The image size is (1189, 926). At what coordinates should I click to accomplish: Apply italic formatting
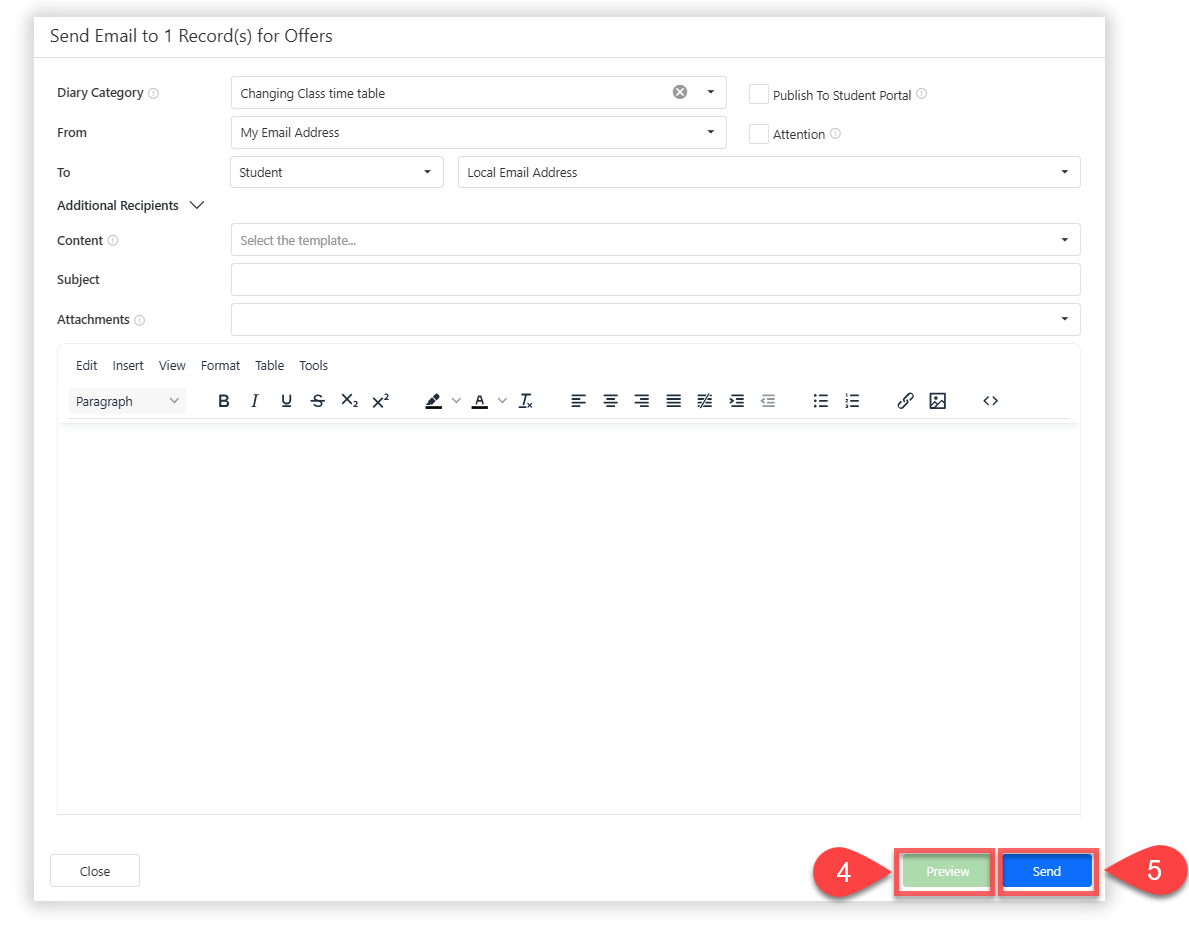[255, 401]
